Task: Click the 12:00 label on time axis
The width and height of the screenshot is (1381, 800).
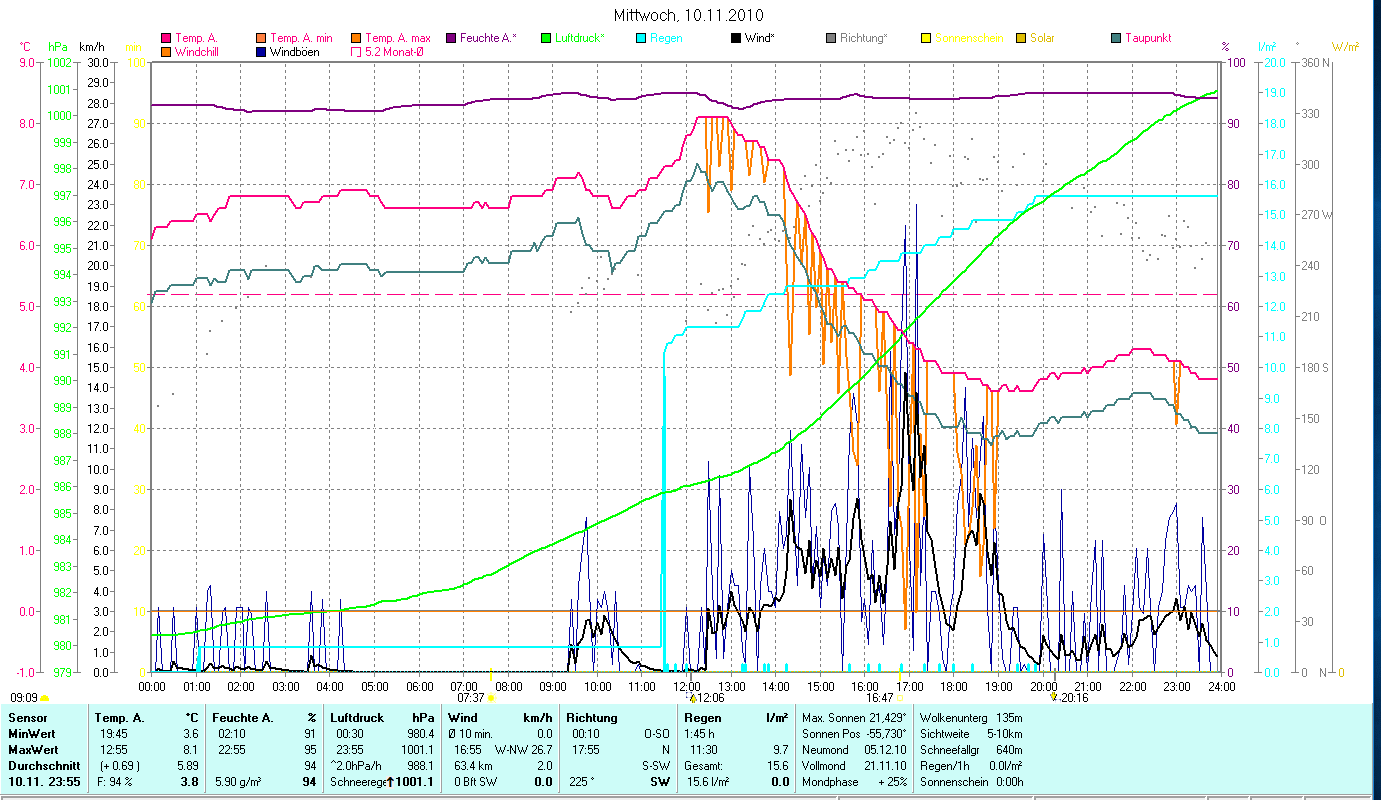Action: [687, 686]
